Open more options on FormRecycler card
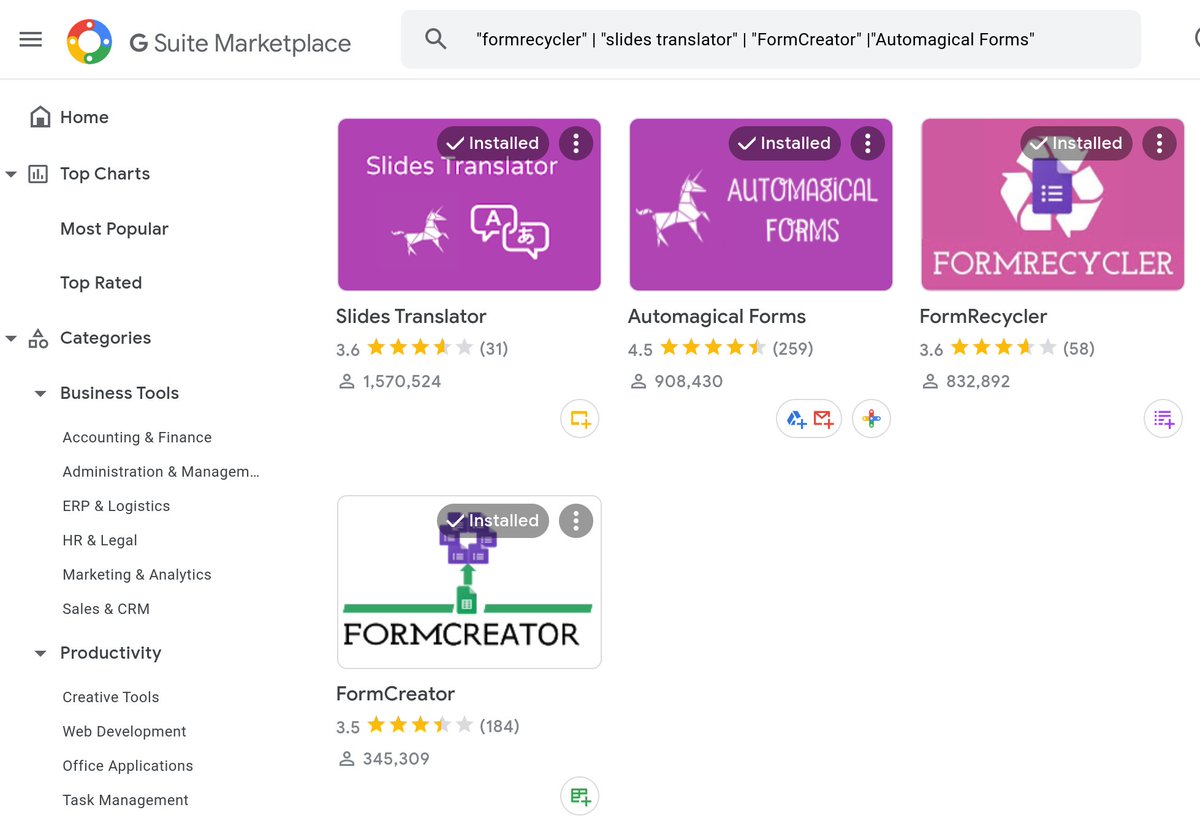Image resolution: width=1200 pixels, height=837 pixels. click(1159, 143)
